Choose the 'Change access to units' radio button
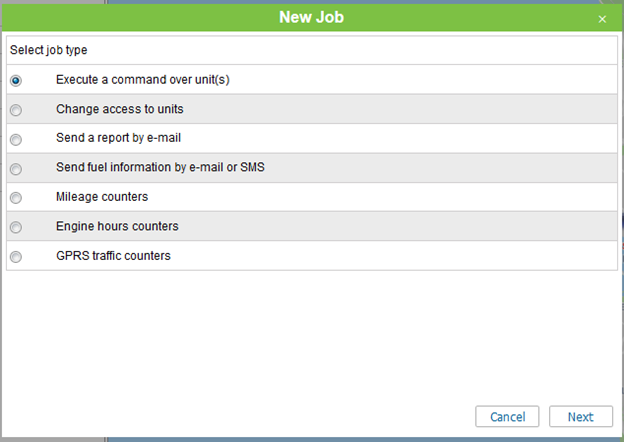This screenshot has width=624, height=442. coord(16,110)
